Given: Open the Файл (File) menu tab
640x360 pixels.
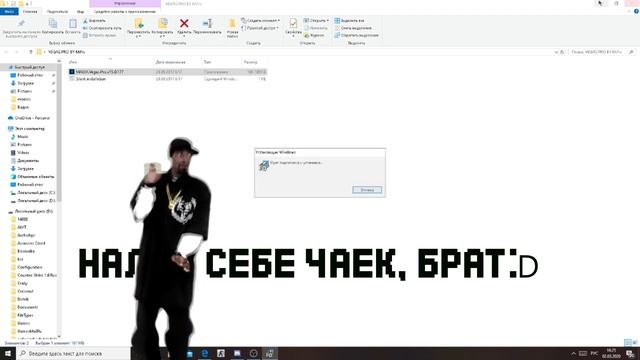Looking at the screenshot, I should (x=9, y=11).
